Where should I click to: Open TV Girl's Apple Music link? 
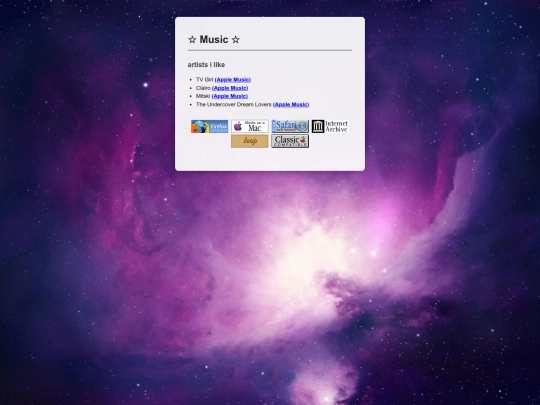coord(233,80)
